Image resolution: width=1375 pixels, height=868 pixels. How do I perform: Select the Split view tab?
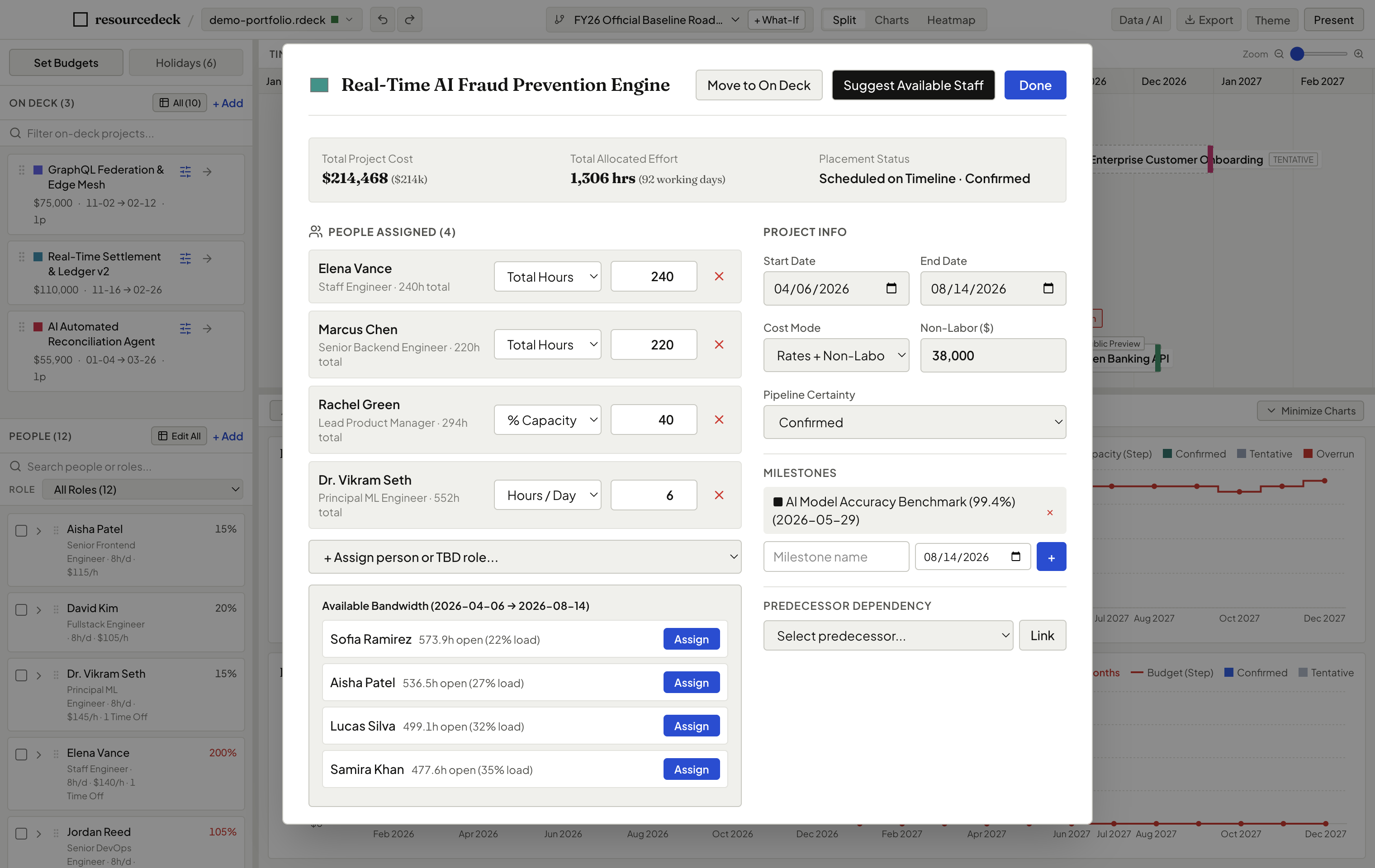[x=844, y=20]
